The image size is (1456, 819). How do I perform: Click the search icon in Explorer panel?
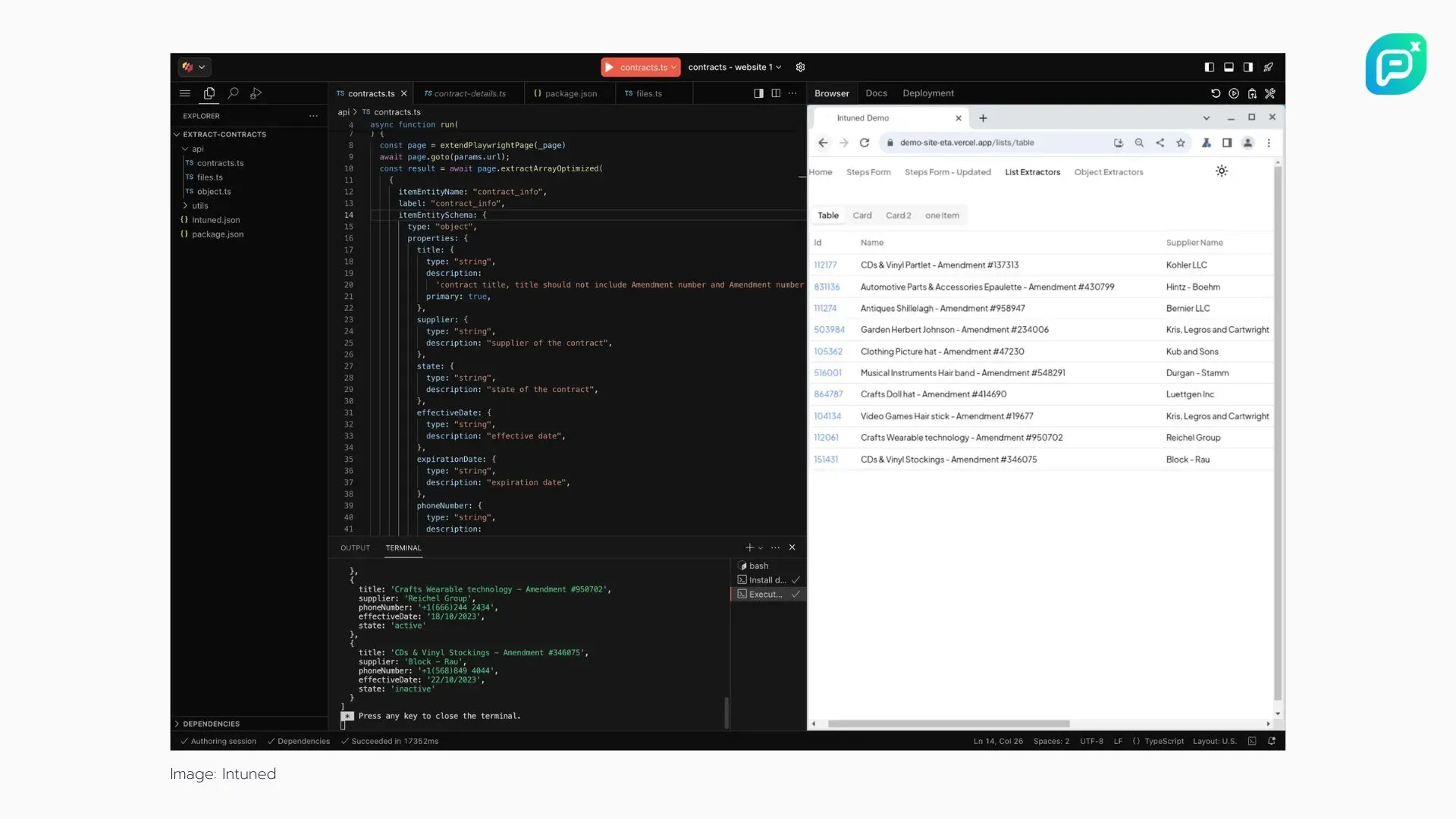pos(232,92)
